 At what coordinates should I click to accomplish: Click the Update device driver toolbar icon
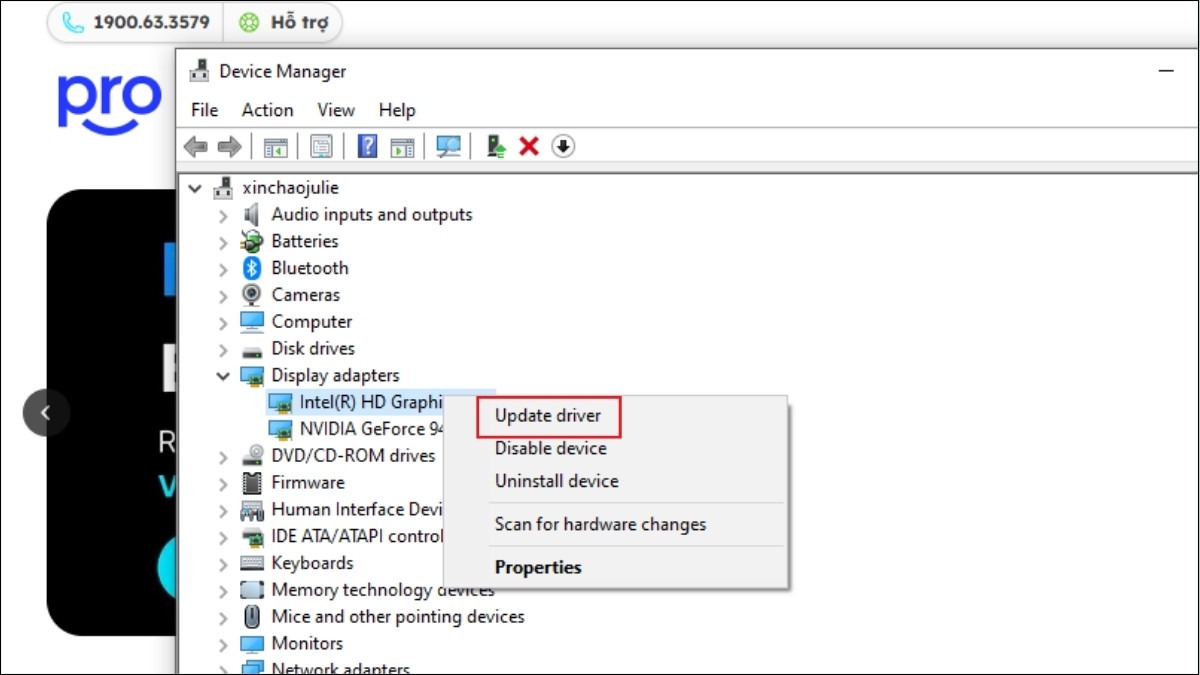click(496, 147)
